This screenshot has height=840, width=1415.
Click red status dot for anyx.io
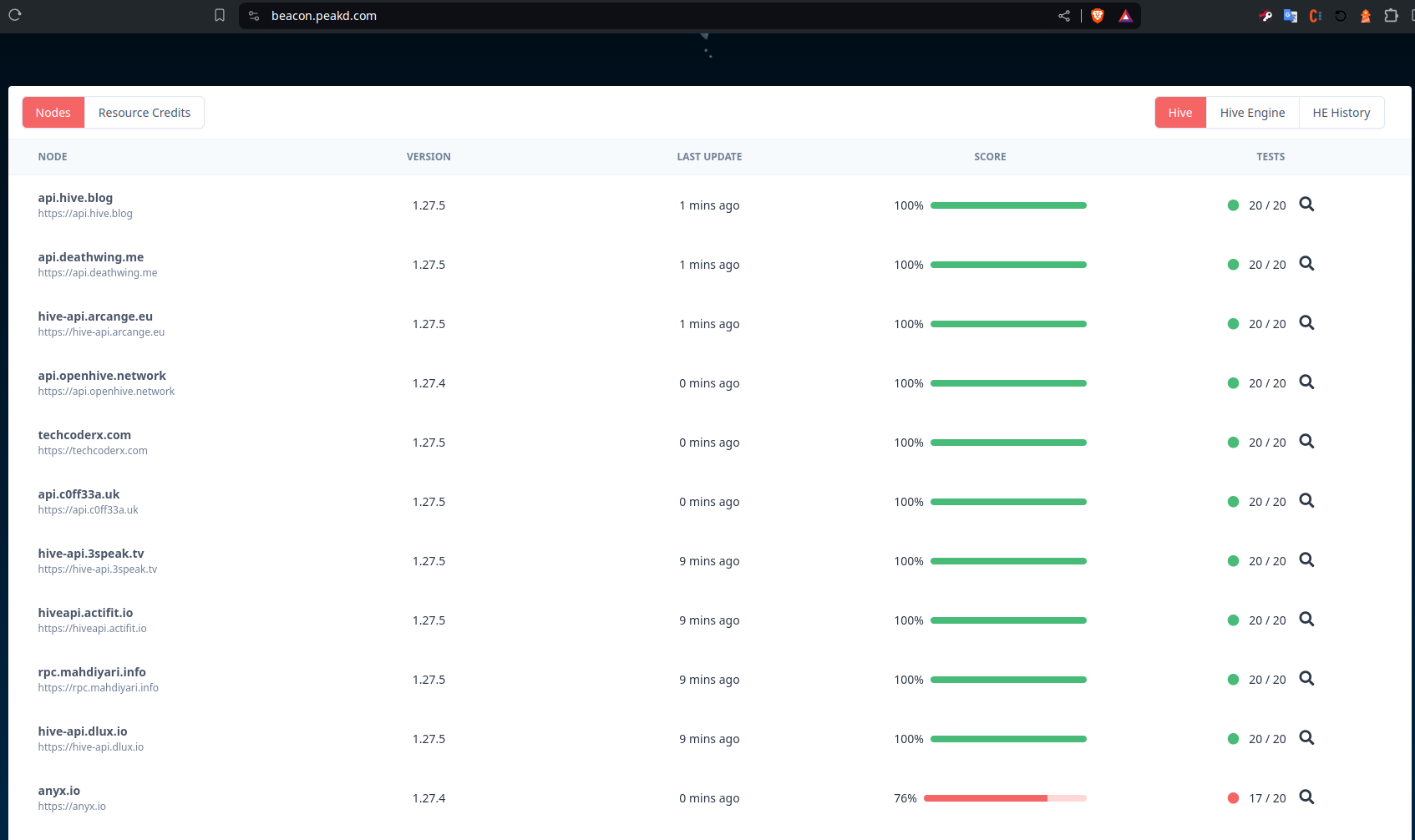click(x=1233, y=798)
